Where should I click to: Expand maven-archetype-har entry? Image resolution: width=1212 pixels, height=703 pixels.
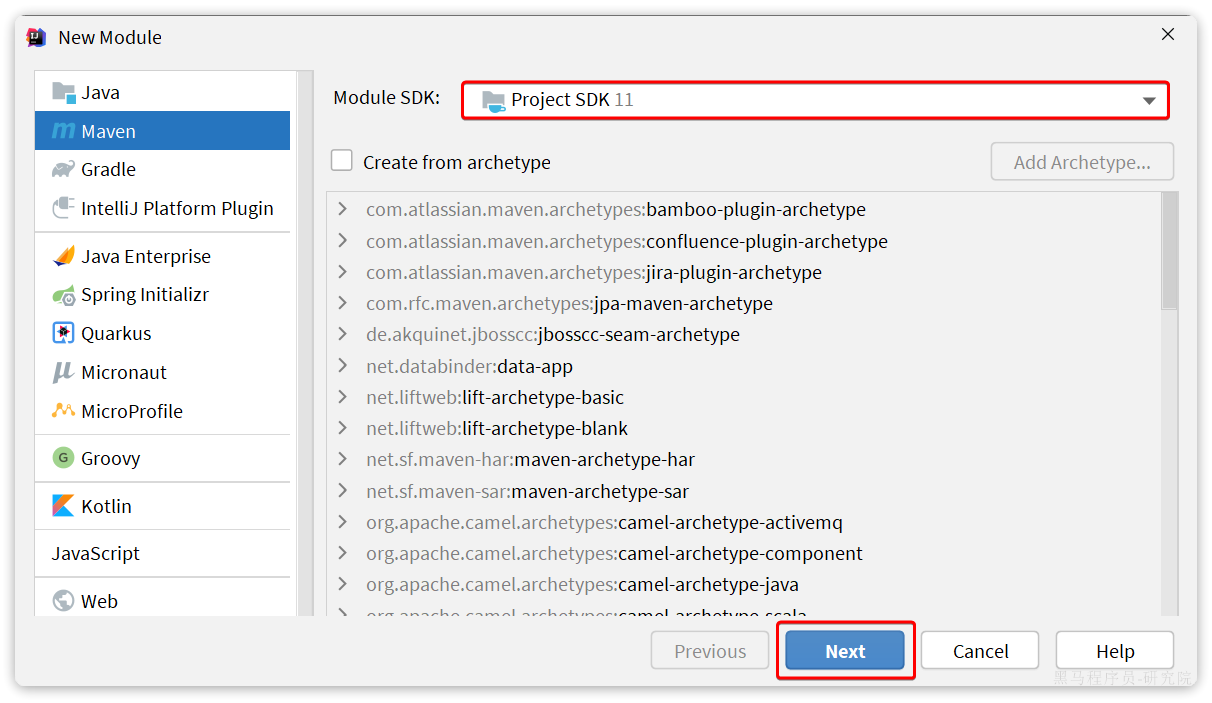(x=343, y=459)
